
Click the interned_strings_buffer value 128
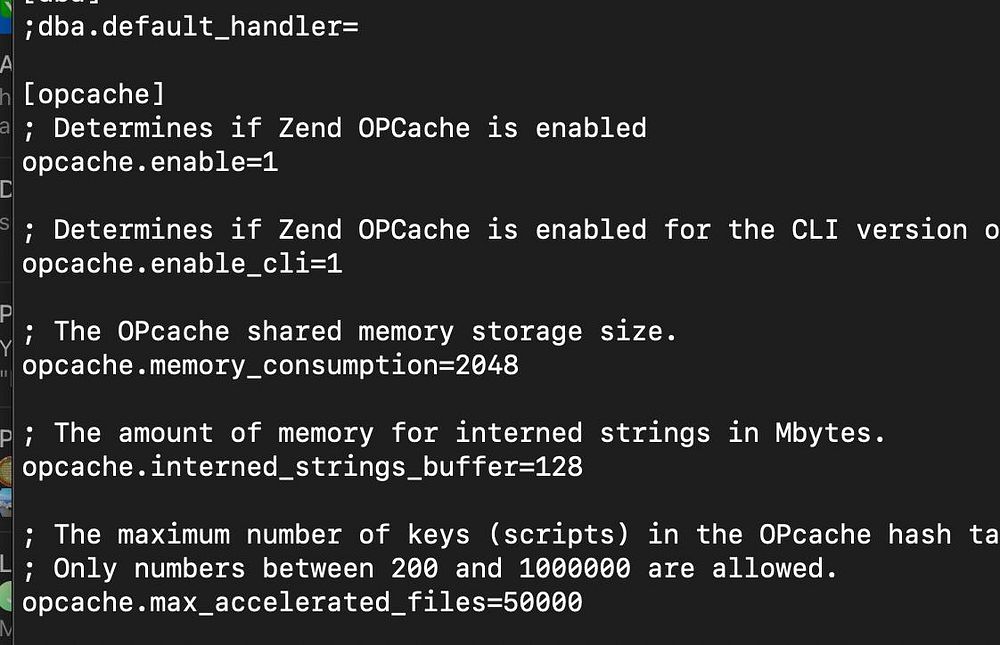tap(559, 466)
